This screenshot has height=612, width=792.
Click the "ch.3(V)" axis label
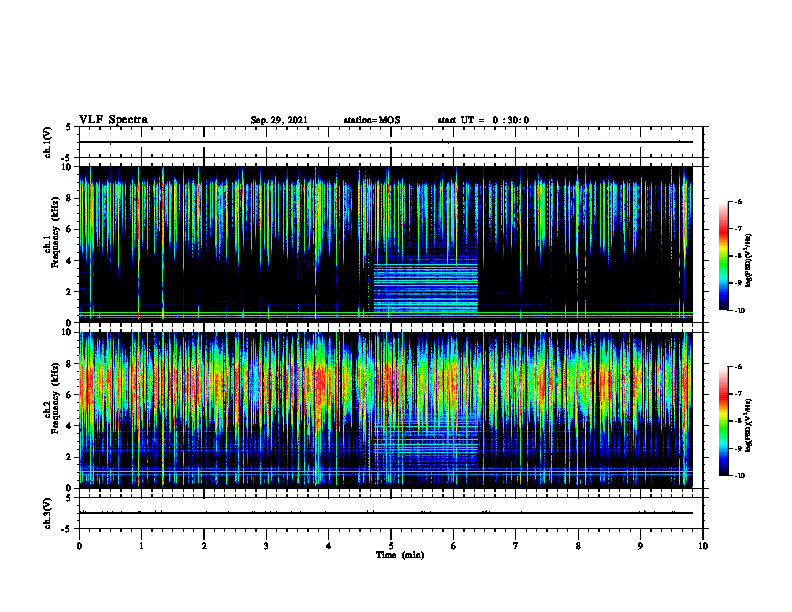(x=47, y=513)
